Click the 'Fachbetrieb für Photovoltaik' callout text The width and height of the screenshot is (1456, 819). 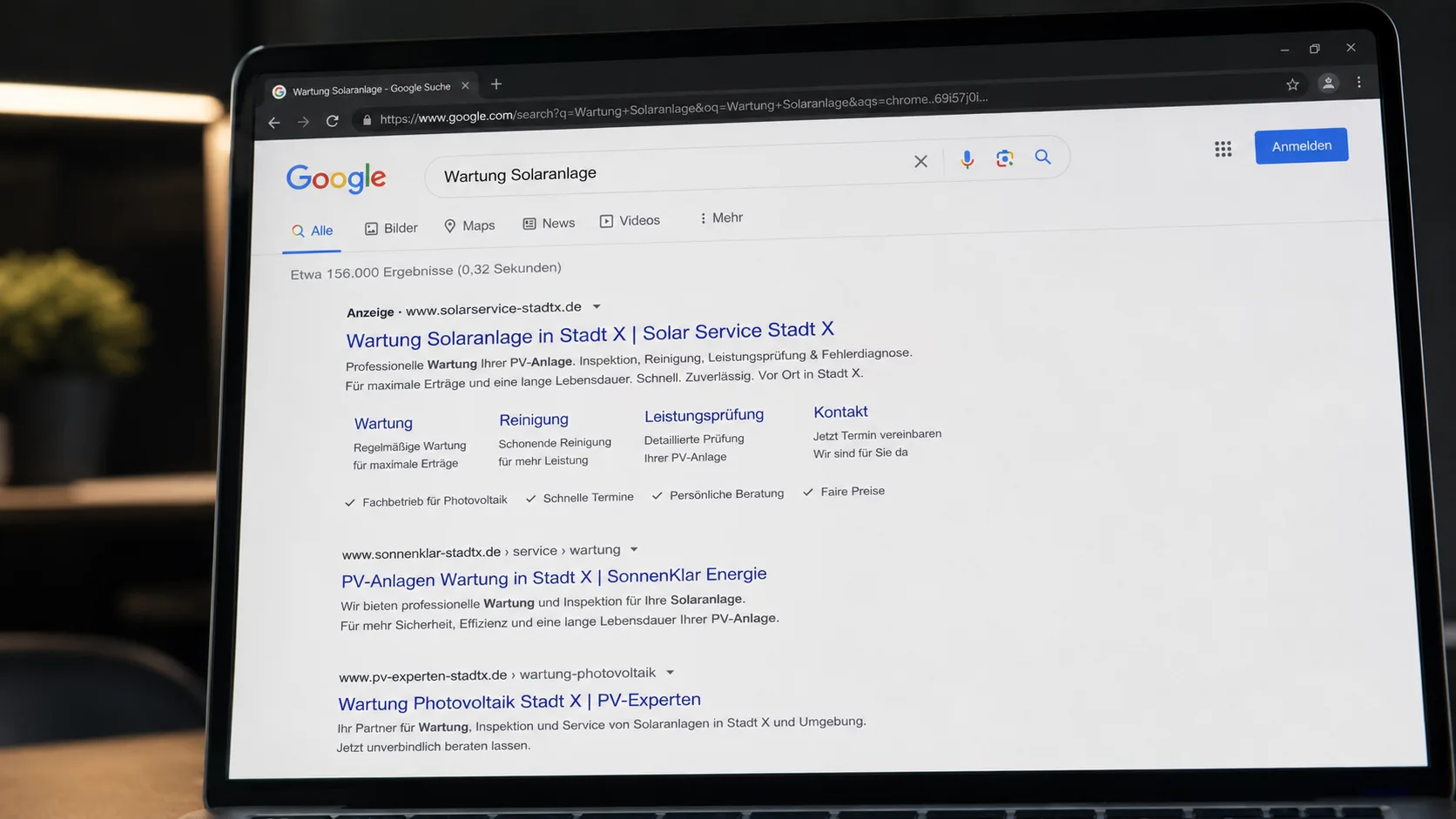(435, 500)
